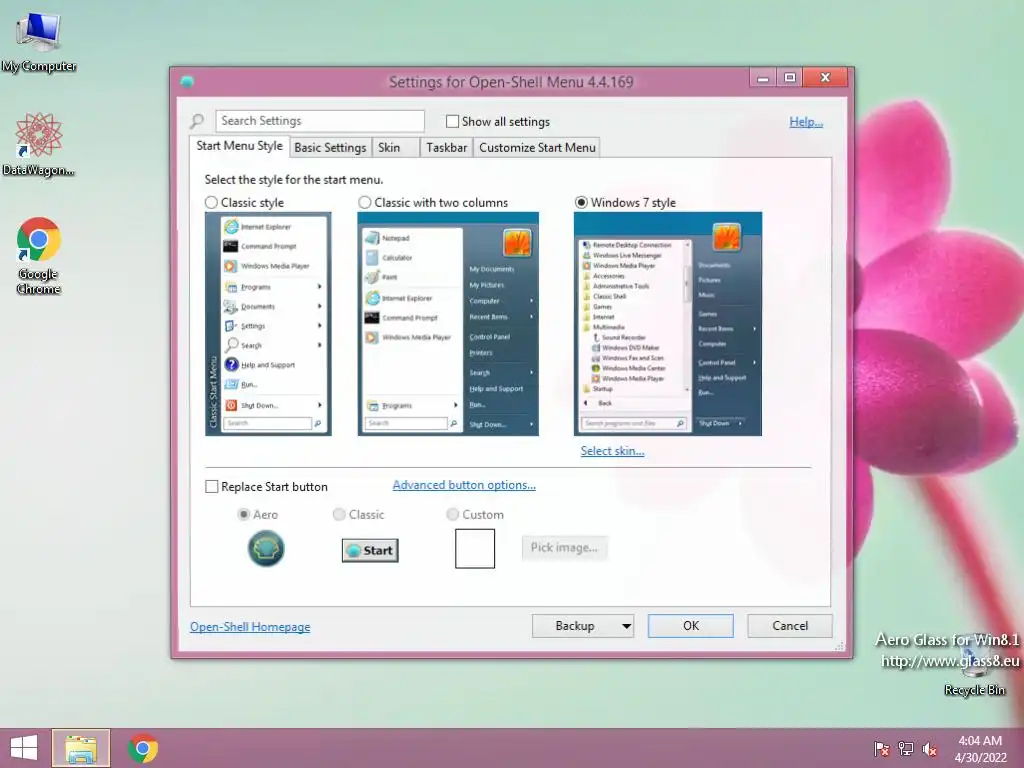The width and height of the screenshot is (1024, 768).
Task: Open the Help link
Action: coord(806,121)
